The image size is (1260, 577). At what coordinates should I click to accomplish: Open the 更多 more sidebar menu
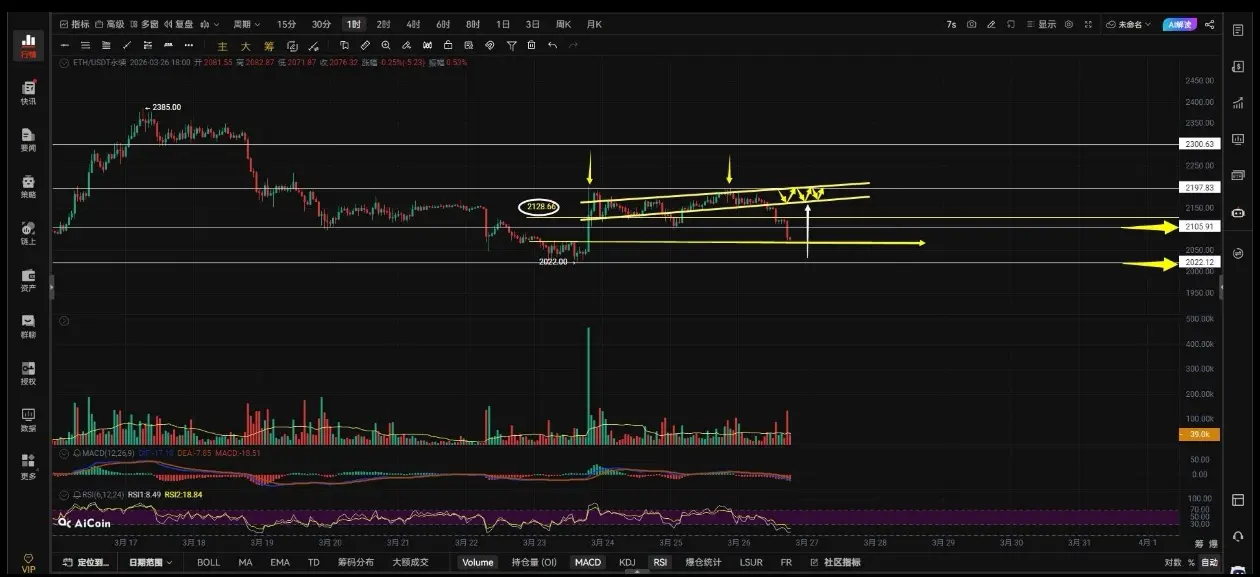click(28, 467)
